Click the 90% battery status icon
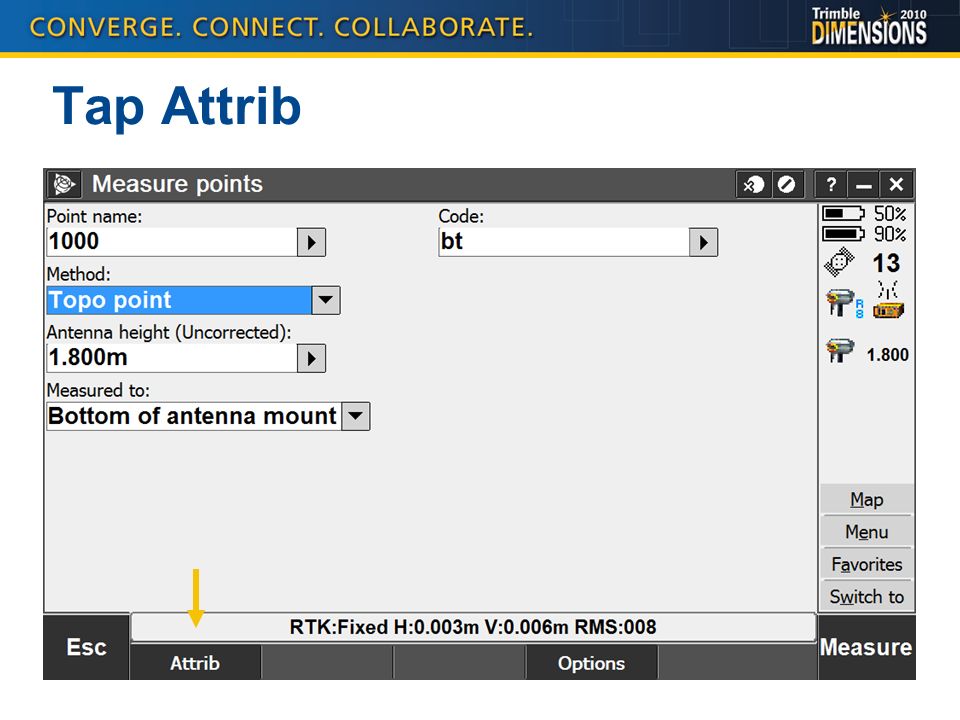The height and width of the screenshot is (720, 960). (x=842, y=234)
